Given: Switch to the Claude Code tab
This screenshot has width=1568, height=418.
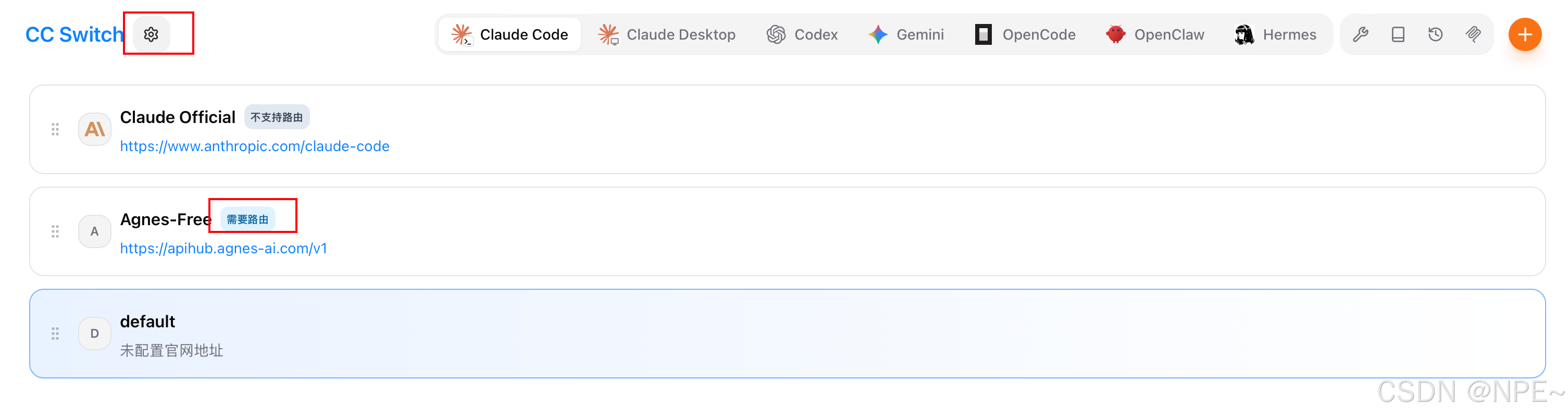Looking at the screenshot, I should 510,35.
